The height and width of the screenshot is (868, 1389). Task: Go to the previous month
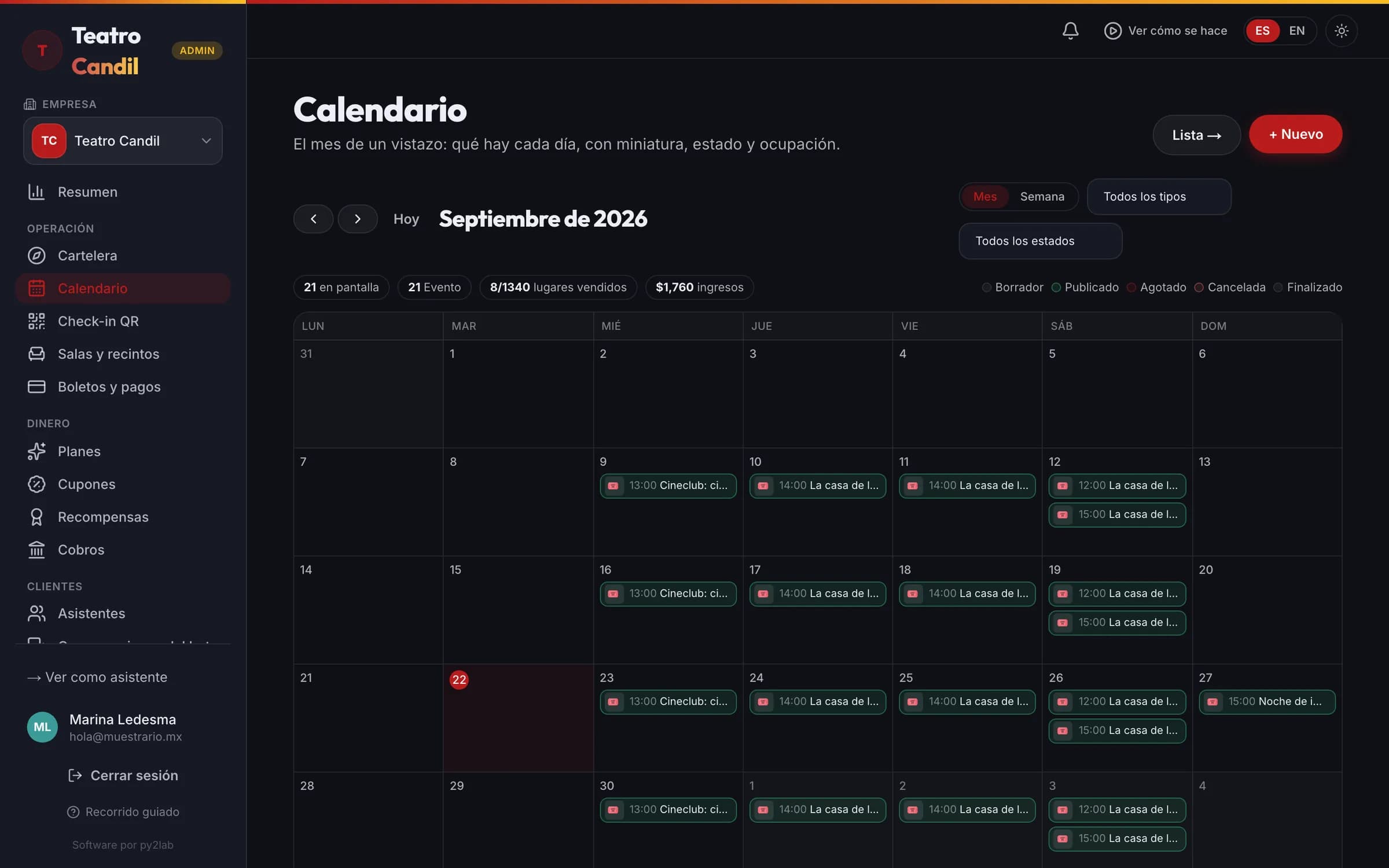313,219
